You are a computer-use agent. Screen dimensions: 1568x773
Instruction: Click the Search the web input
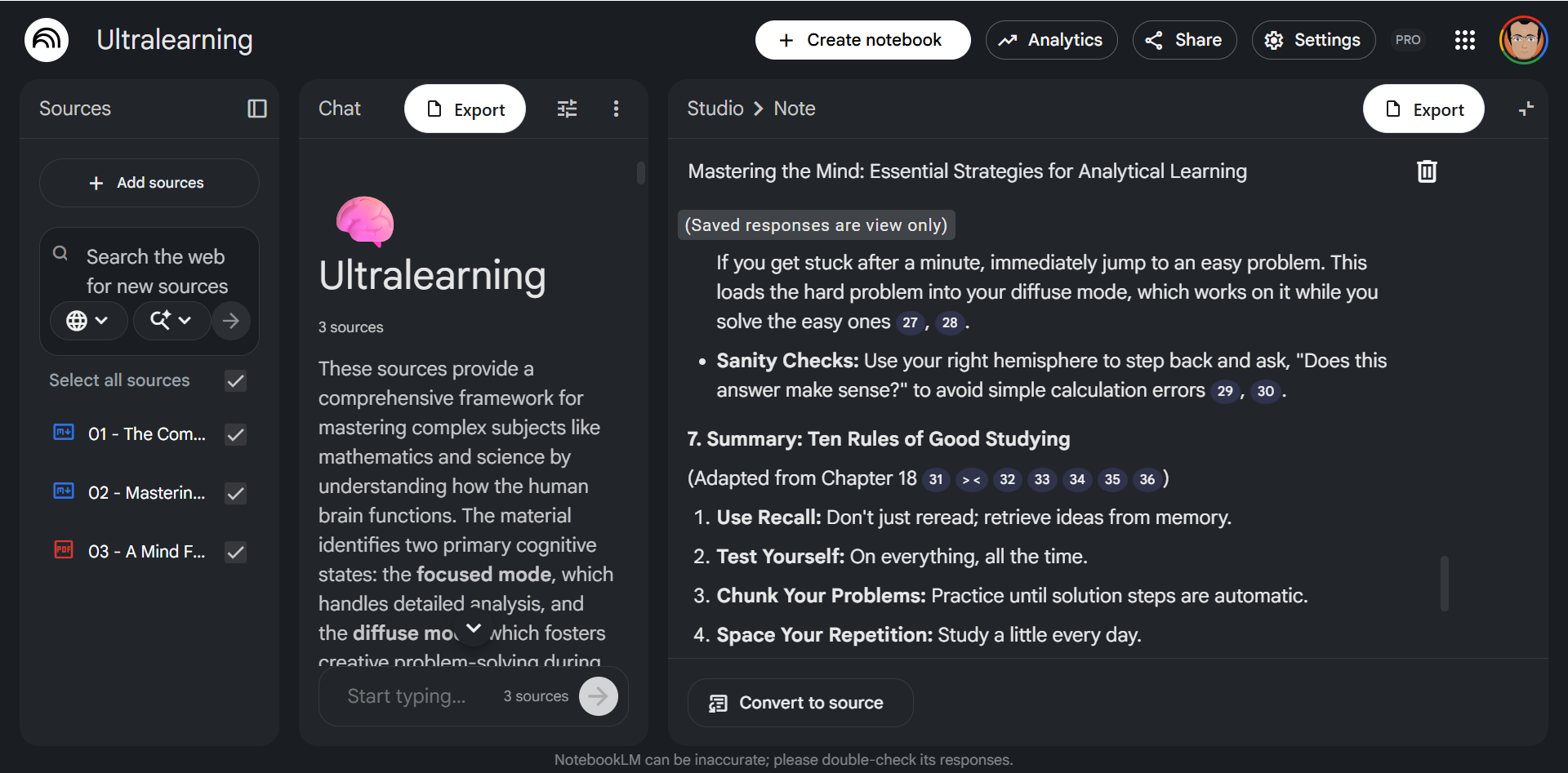coord(157,271)
